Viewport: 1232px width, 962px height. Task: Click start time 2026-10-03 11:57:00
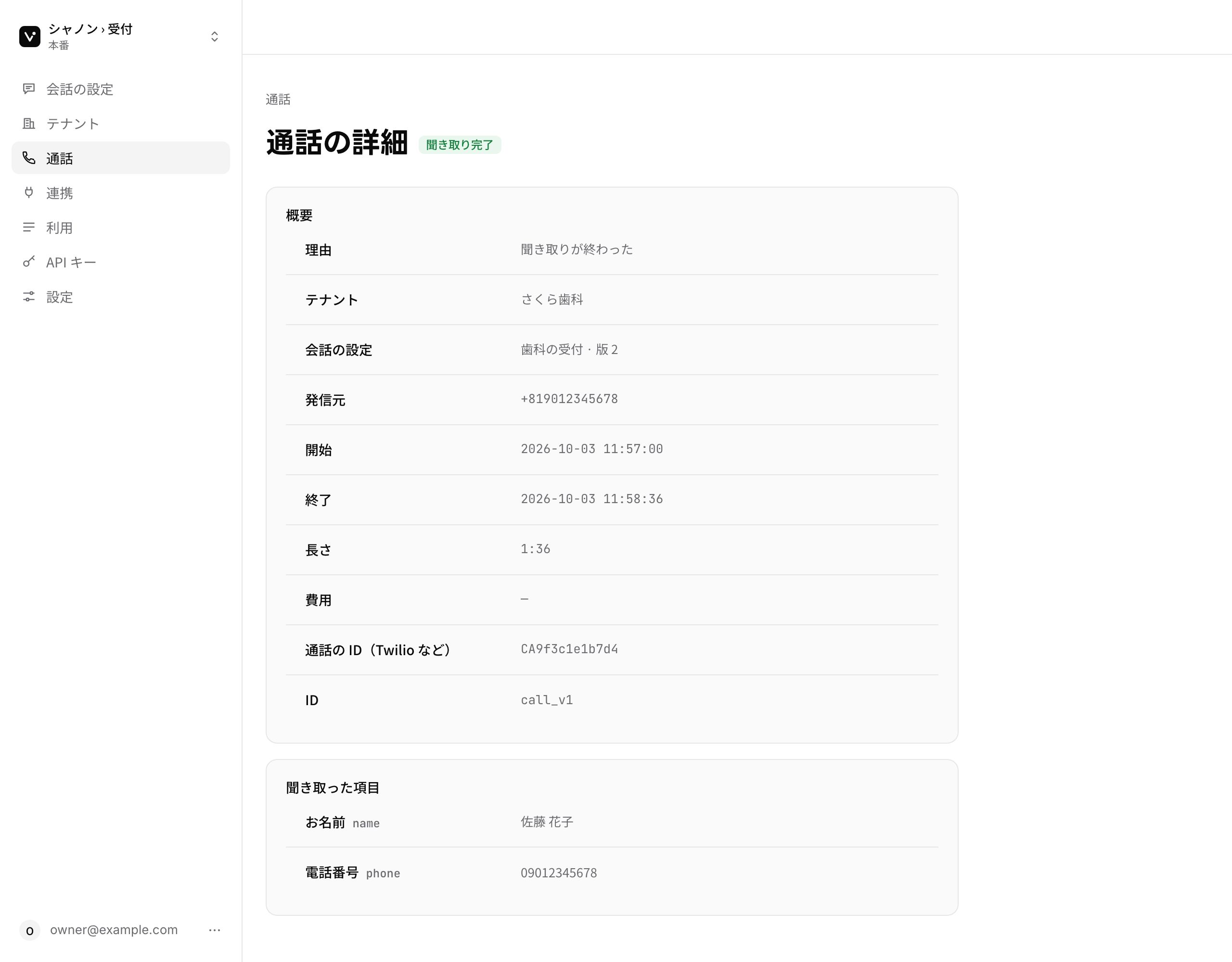pyautogui.click(x=592, y=449)
